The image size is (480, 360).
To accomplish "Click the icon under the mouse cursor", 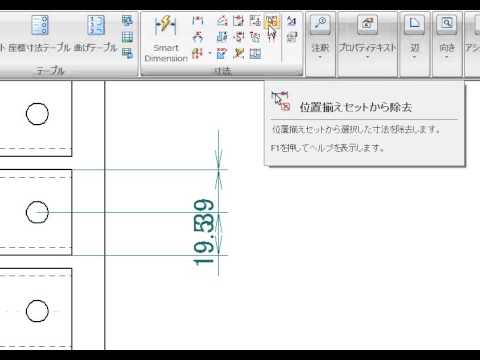I will (272, 21).
